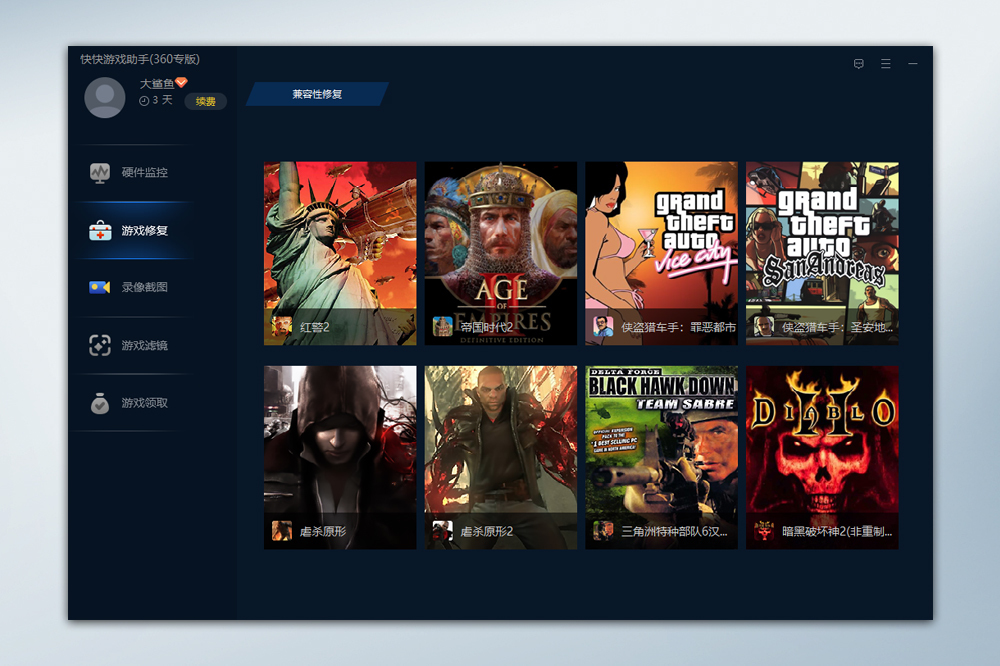This screenshot has width=1000, height=666.
Task: Click the feedback message icon in title bar
Action: point(858,64)
